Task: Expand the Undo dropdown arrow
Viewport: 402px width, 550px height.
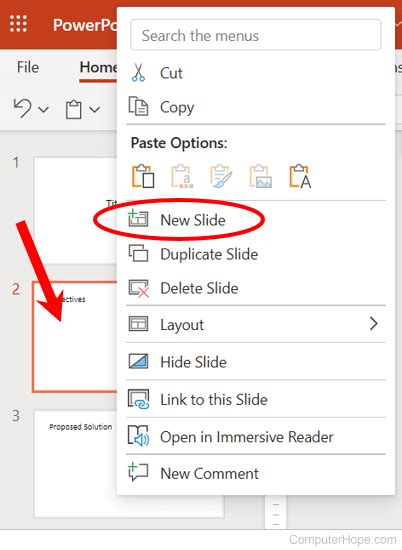Action: point(43,110)
